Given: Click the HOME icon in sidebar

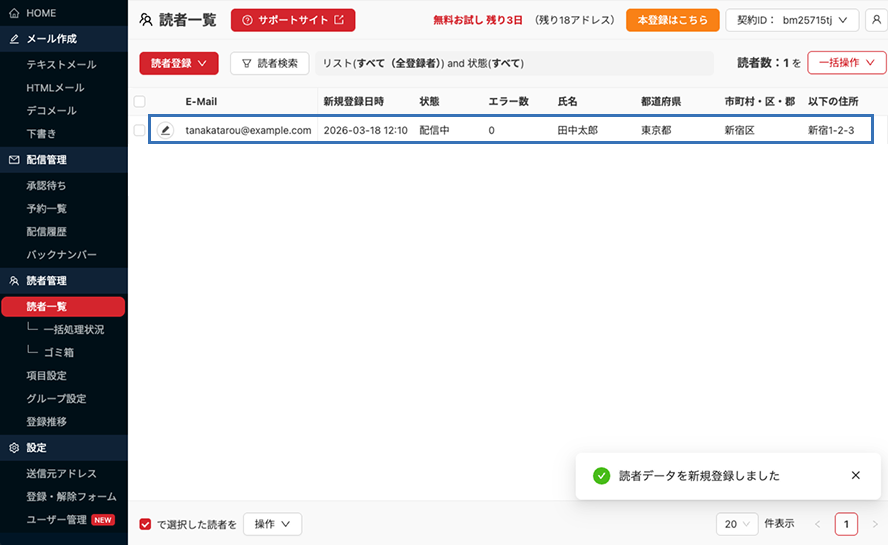Looking at the screenshot, I should [14, 13].
